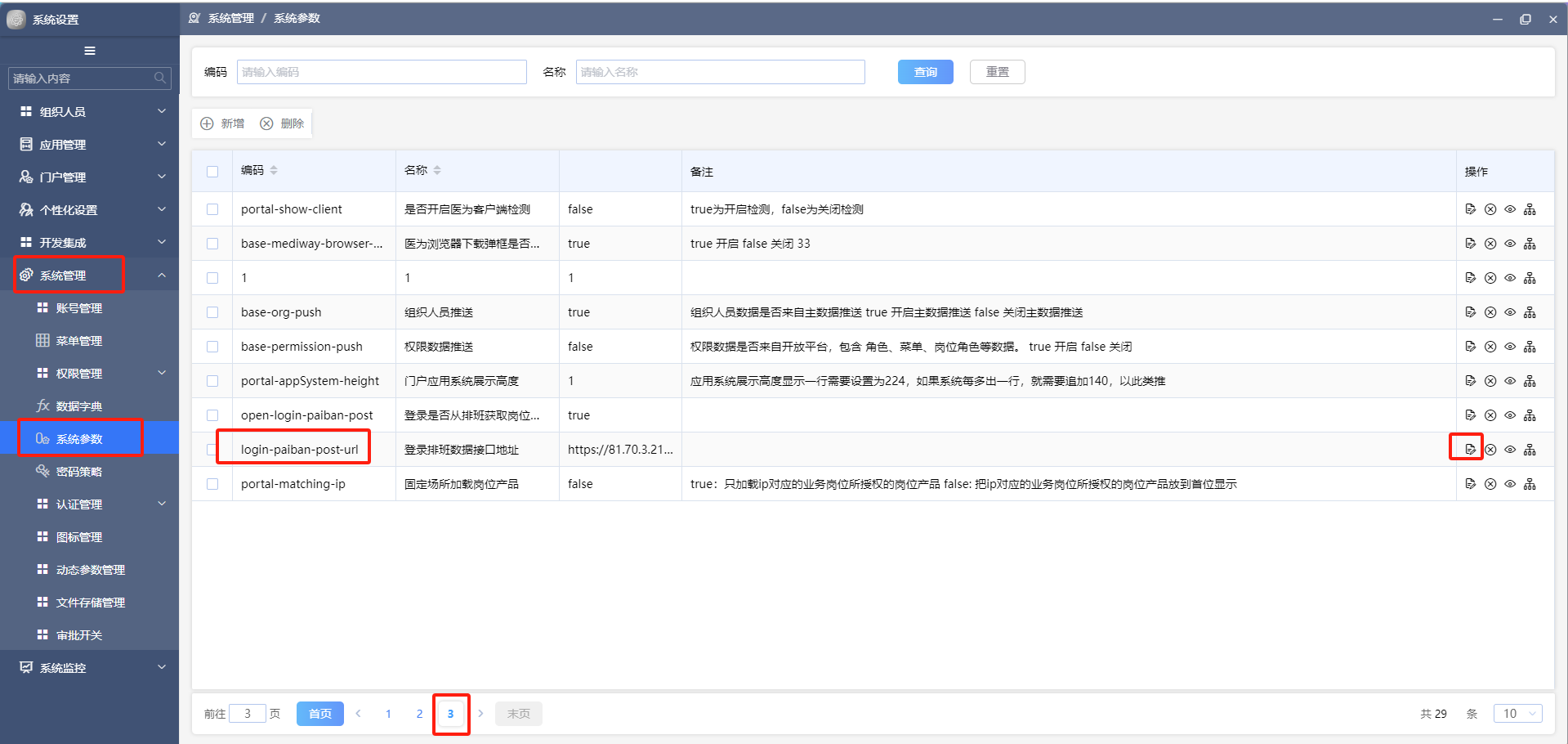The width and height of the screenshot is (1568, 744).
Task: Expand the 系统监控 menu
Action: pyautogui.click(x=90, y=667)
